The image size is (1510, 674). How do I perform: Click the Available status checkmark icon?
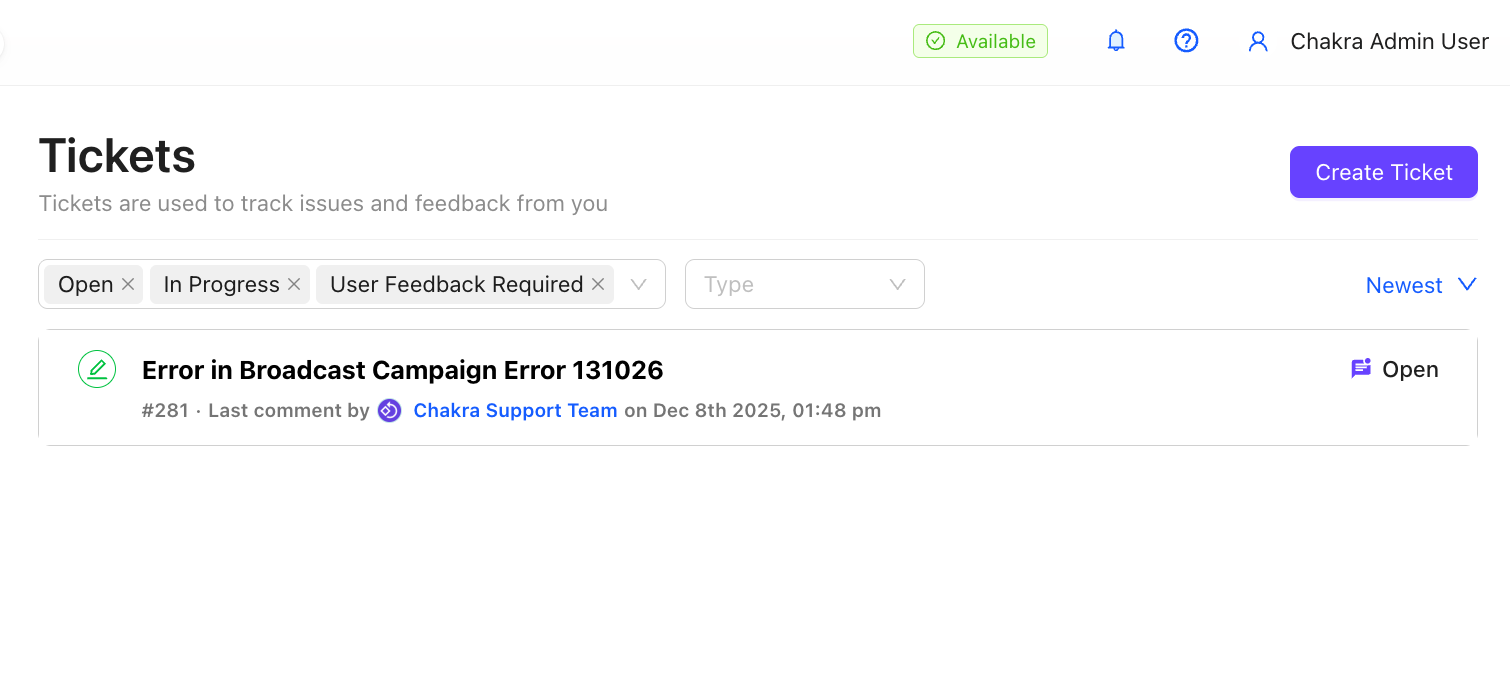coord(935,41)
